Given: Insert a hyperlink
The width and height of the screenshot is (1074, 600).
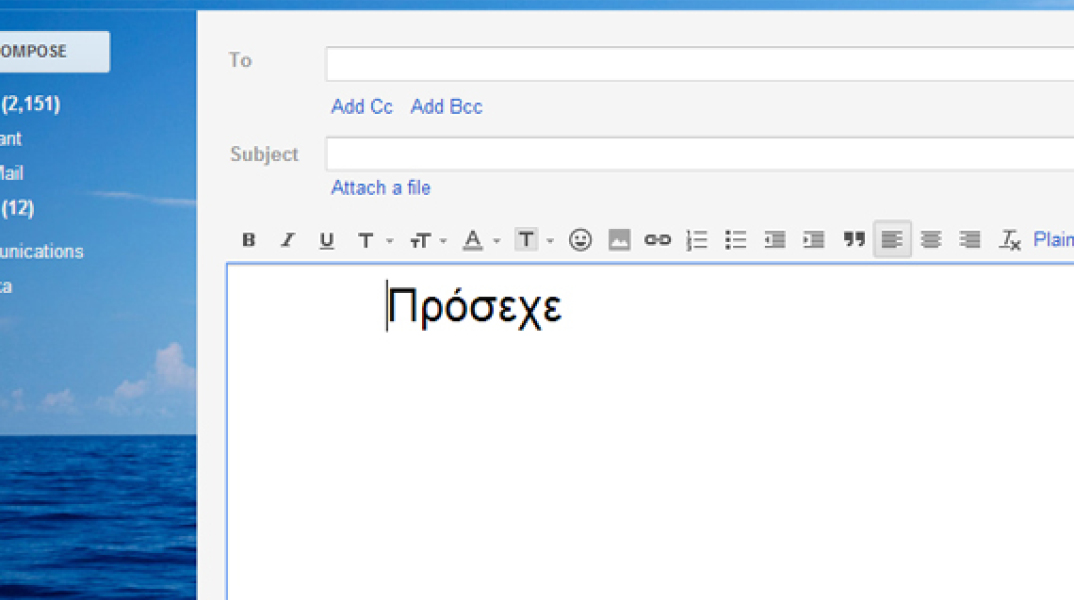Looking at the screenshot, I should (x=657, y=240).
